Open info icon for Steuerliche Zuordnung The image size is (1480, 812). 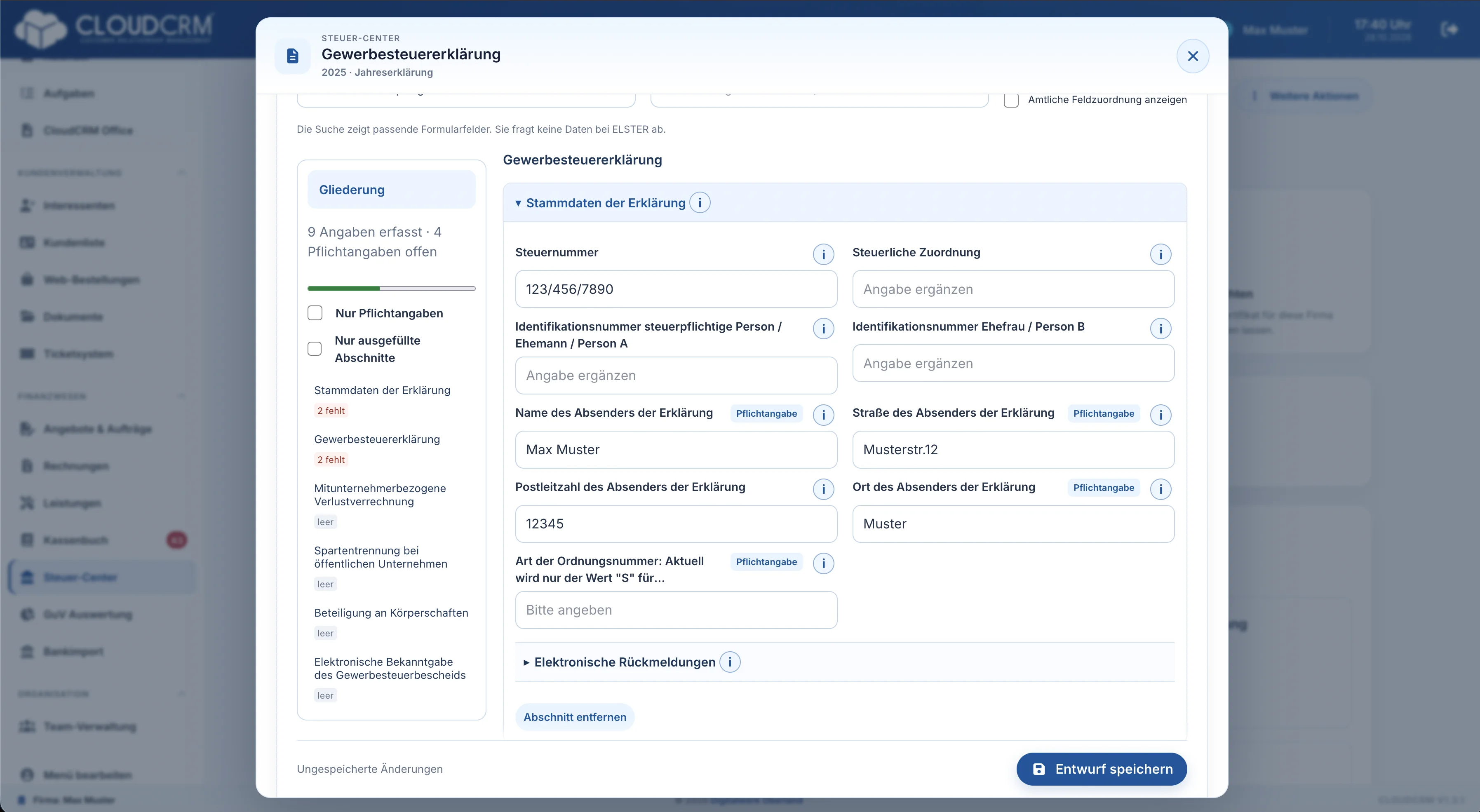[x=1161, y=254]
